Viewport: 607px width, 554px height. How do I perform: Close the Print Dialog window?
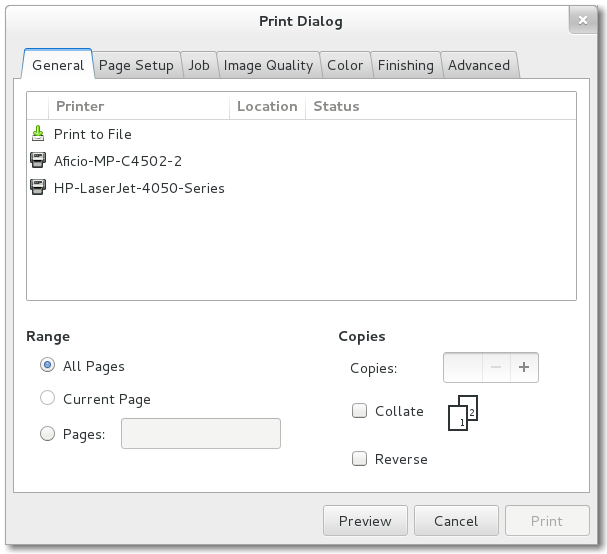(582, 19)
